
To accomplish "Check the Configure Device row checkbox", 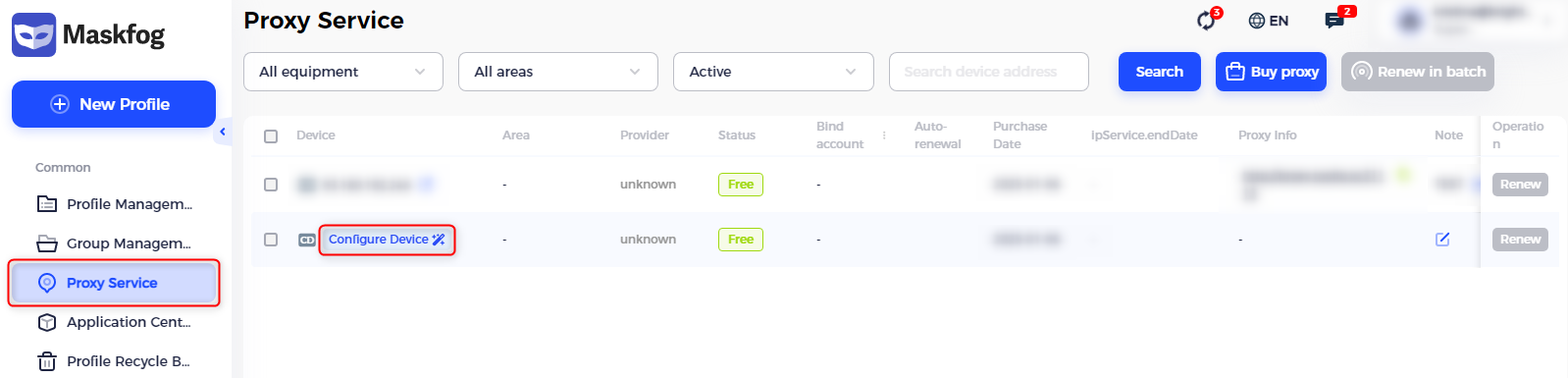I will click(271, 240).
